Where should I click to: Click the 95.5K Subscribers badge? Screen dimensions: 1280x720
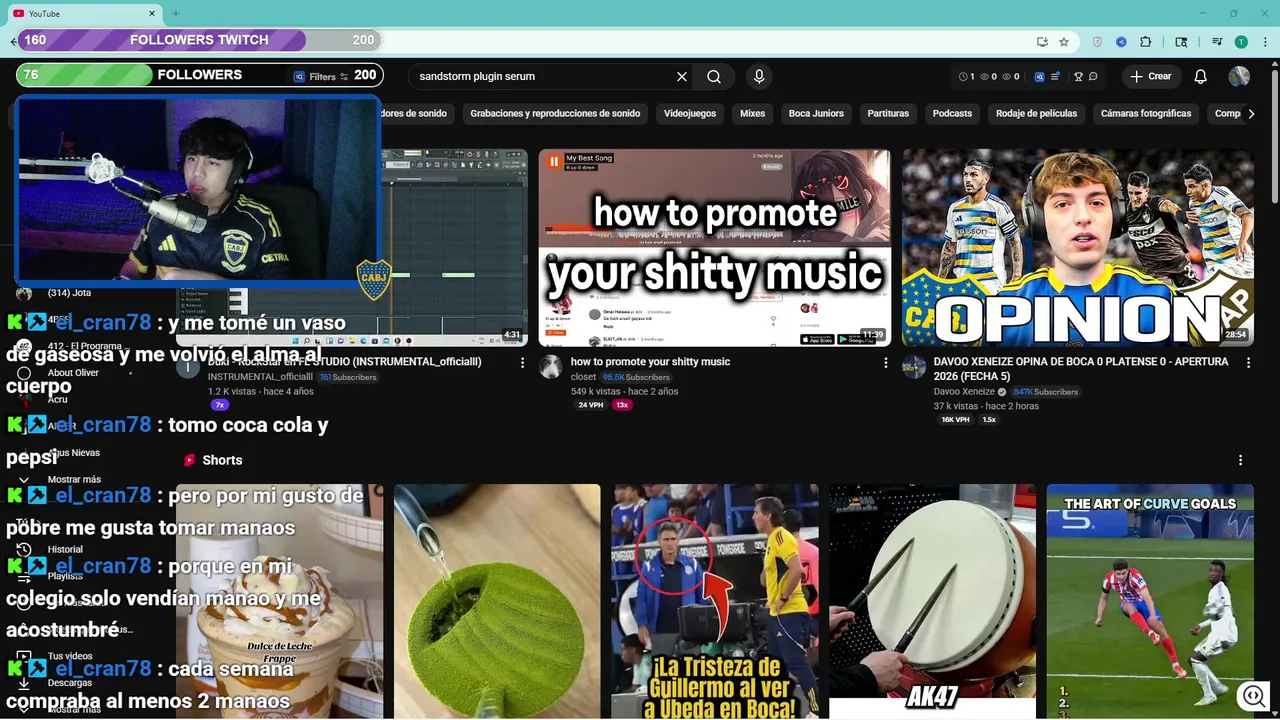[635, 378]
